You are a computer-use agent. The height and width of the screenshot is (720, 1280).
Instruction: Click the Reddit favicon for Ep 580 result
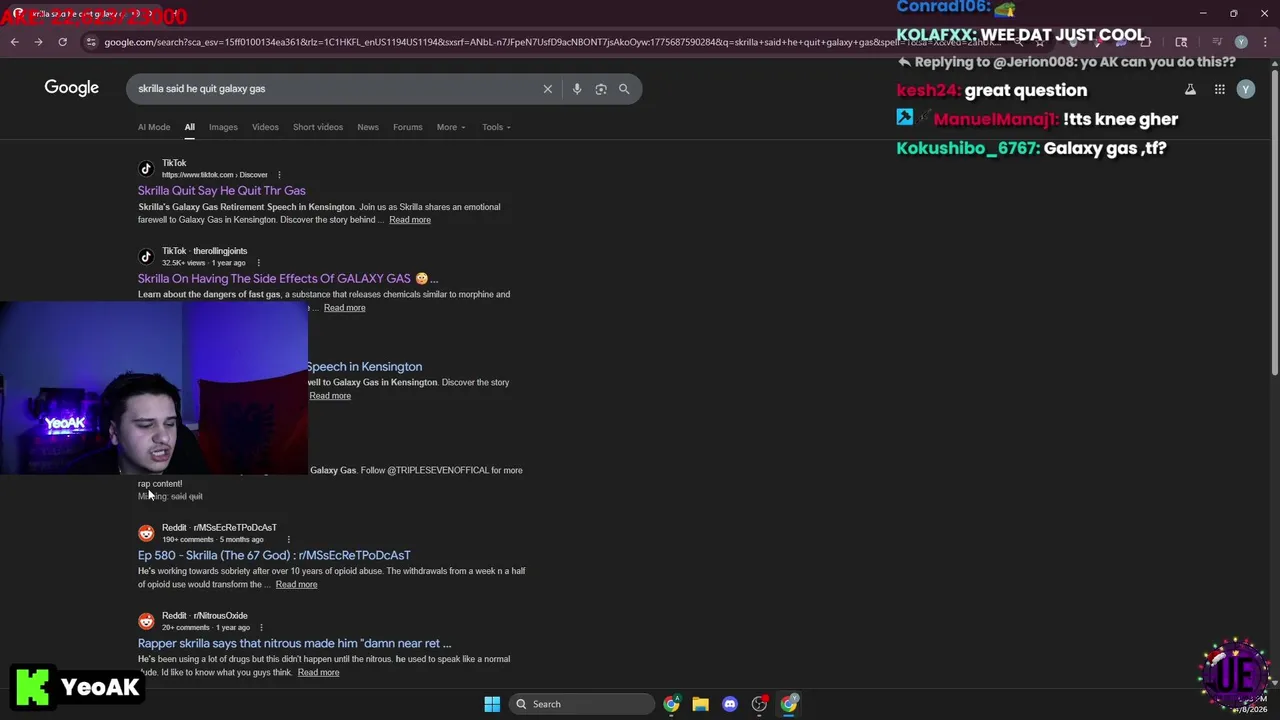146,533
